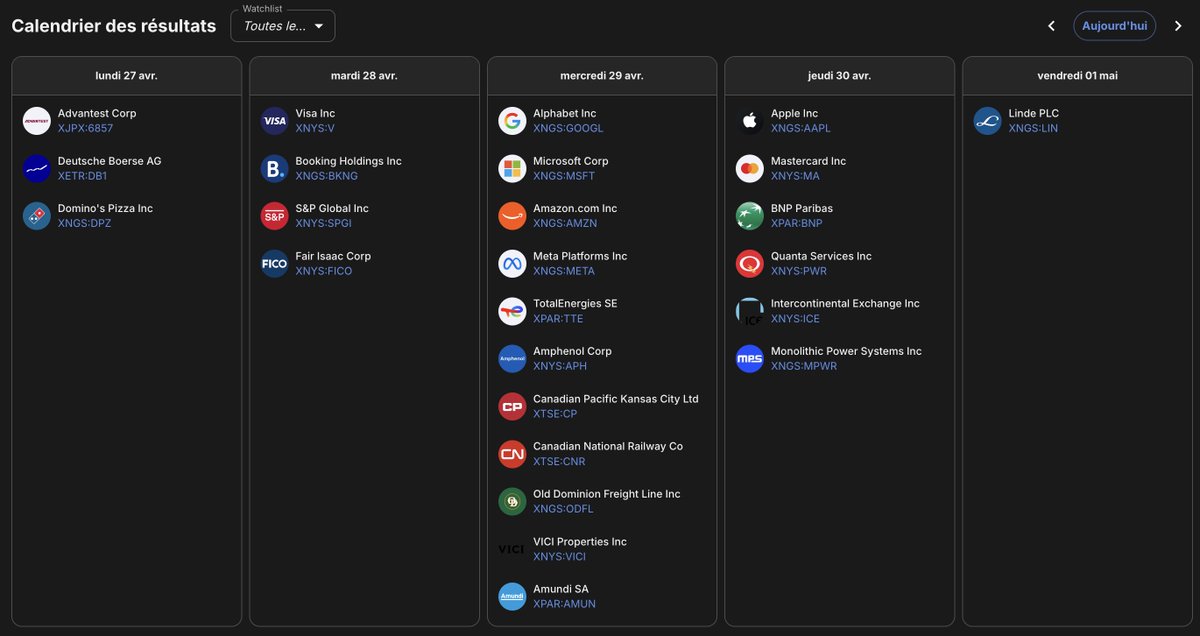Click the Visa logo icon
The width and height of the screenshot is (1200, 636).
pyautogui.click(x=275, y=121)
